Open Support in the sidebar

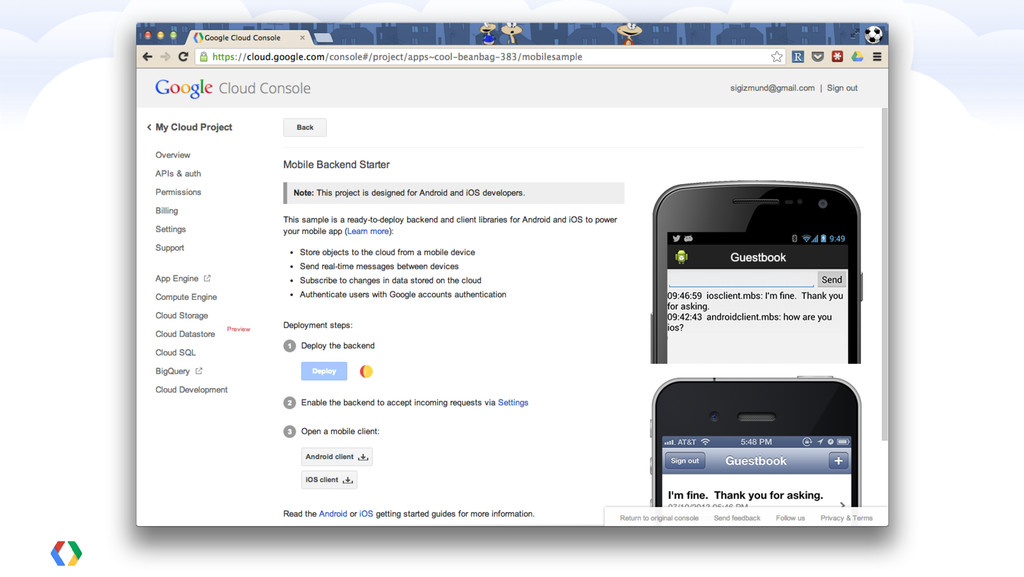pos(169,248)
